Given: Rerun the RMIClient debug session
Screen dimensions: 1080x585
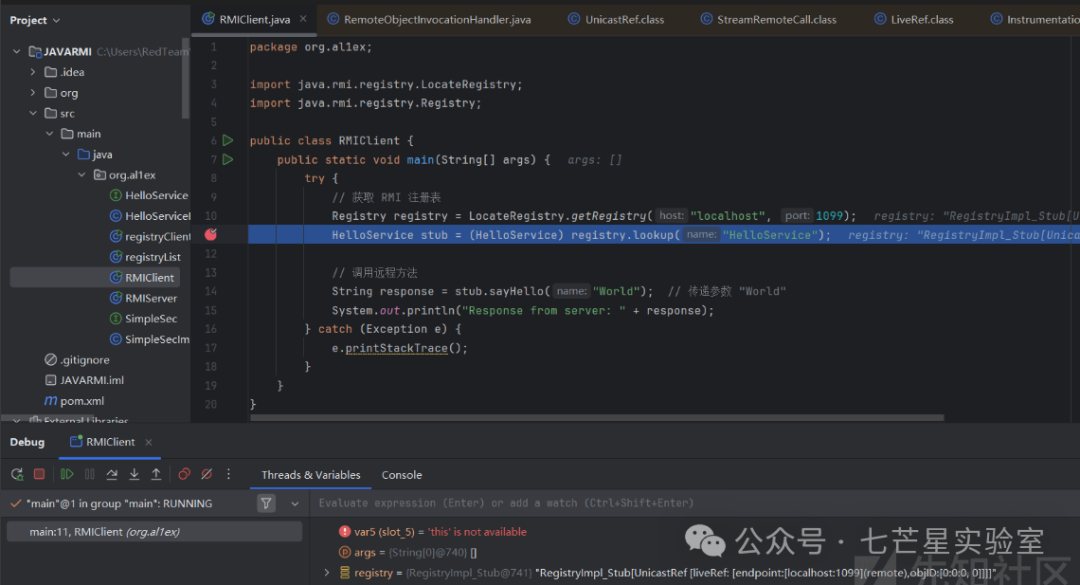Looking at the screenshot, I should point(17,474).
